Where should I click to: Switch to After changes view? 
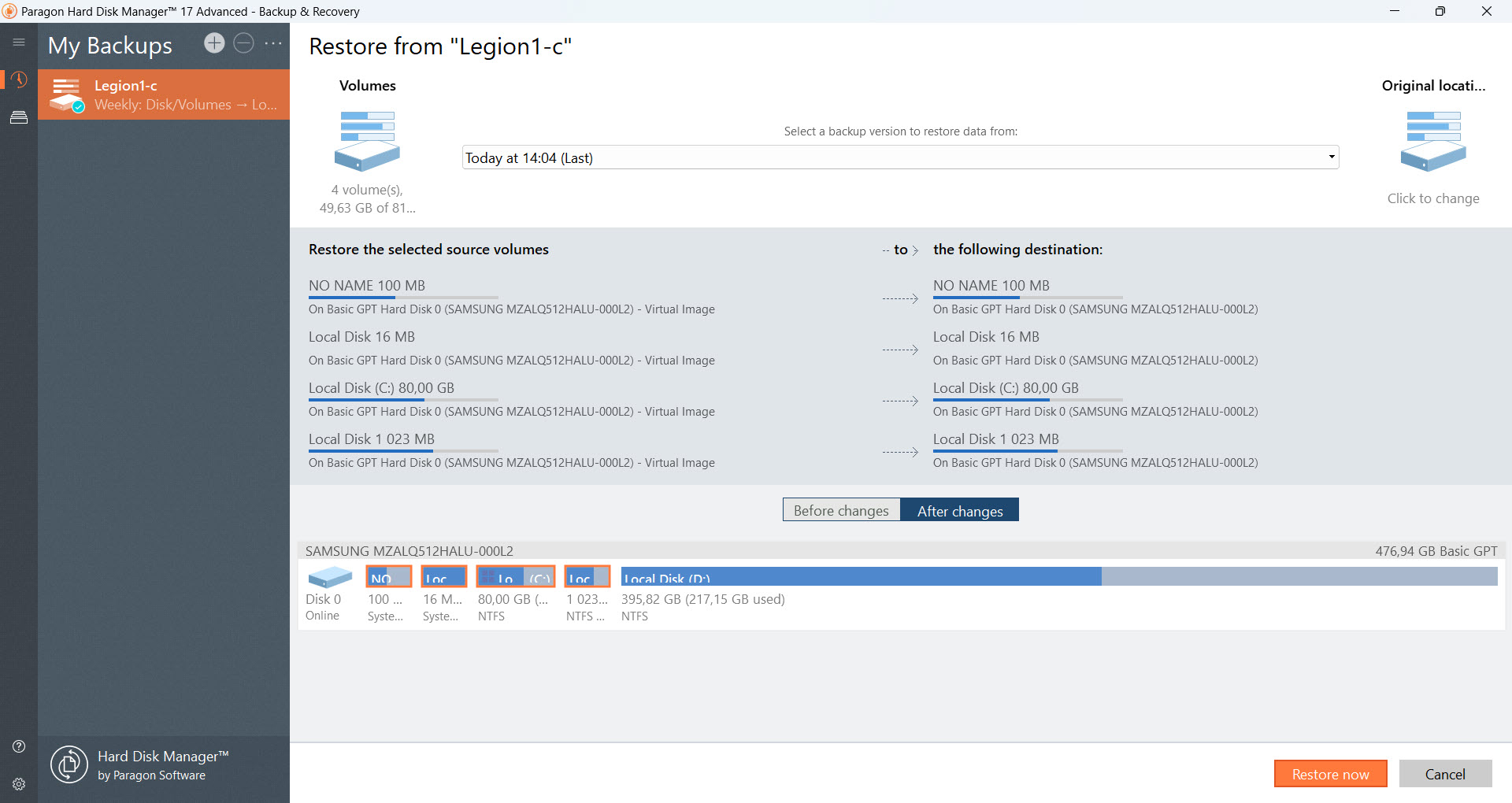(960, 510)
